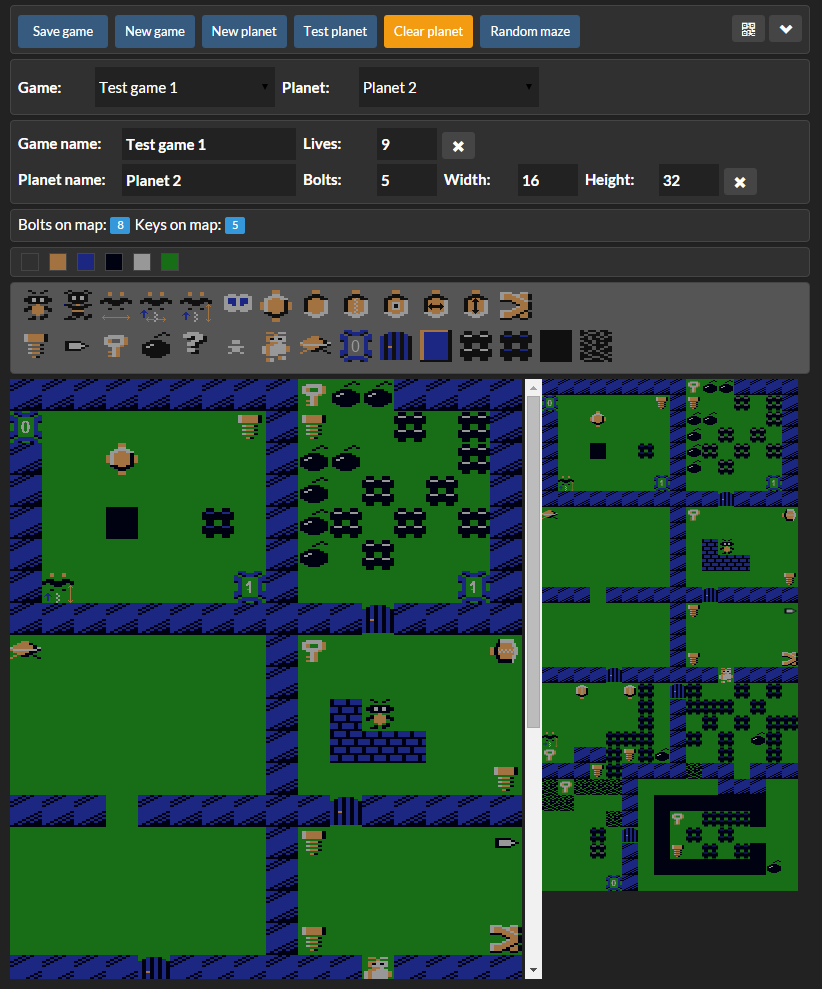This screenshot has height=989, width=822.
Task: Choose the blue color swatch
Action: point(86,262)
